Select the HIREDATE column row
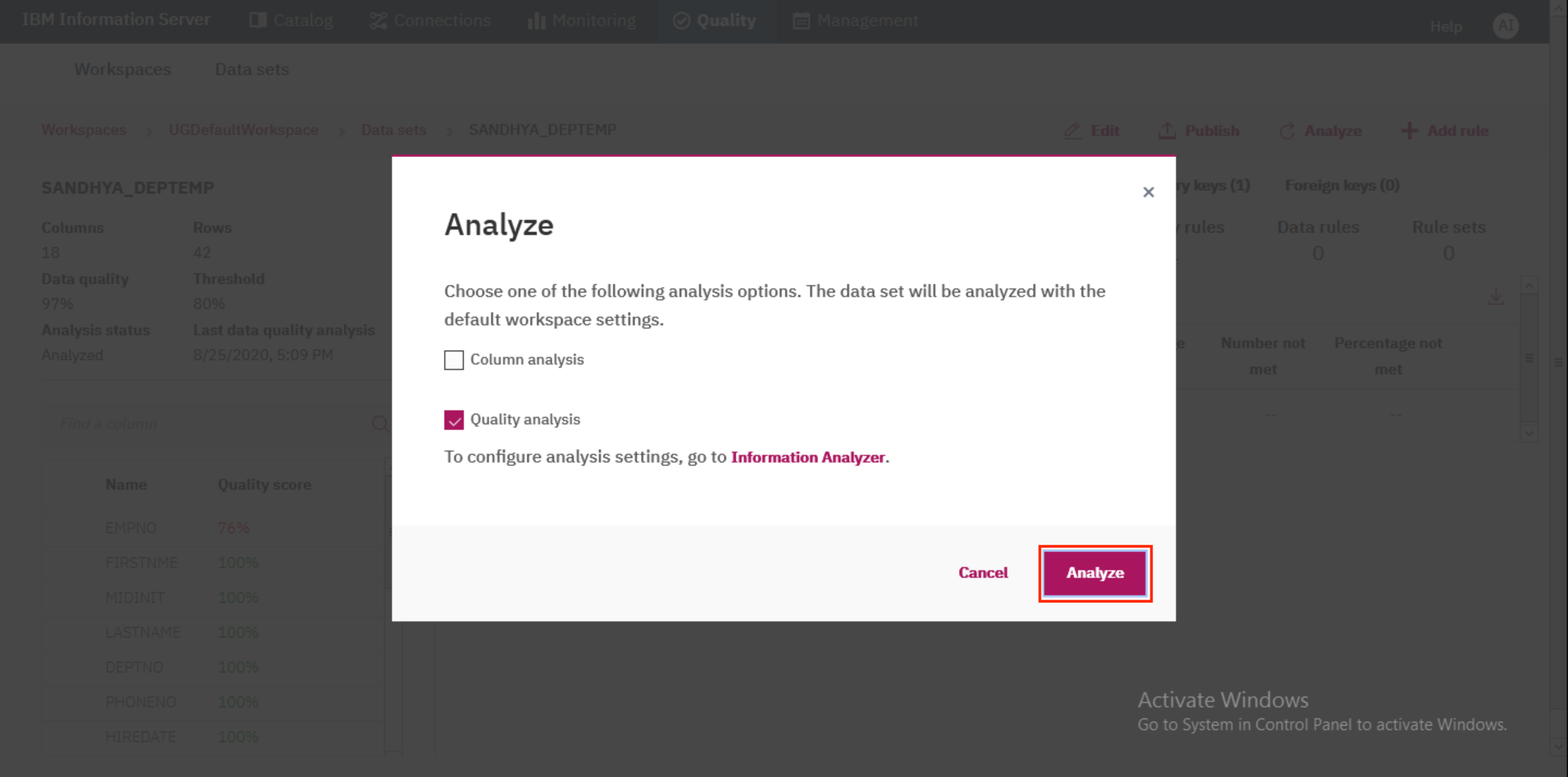Image resolution: width=1568 pixels, height=777 pixels. click(x=213, y=736)
